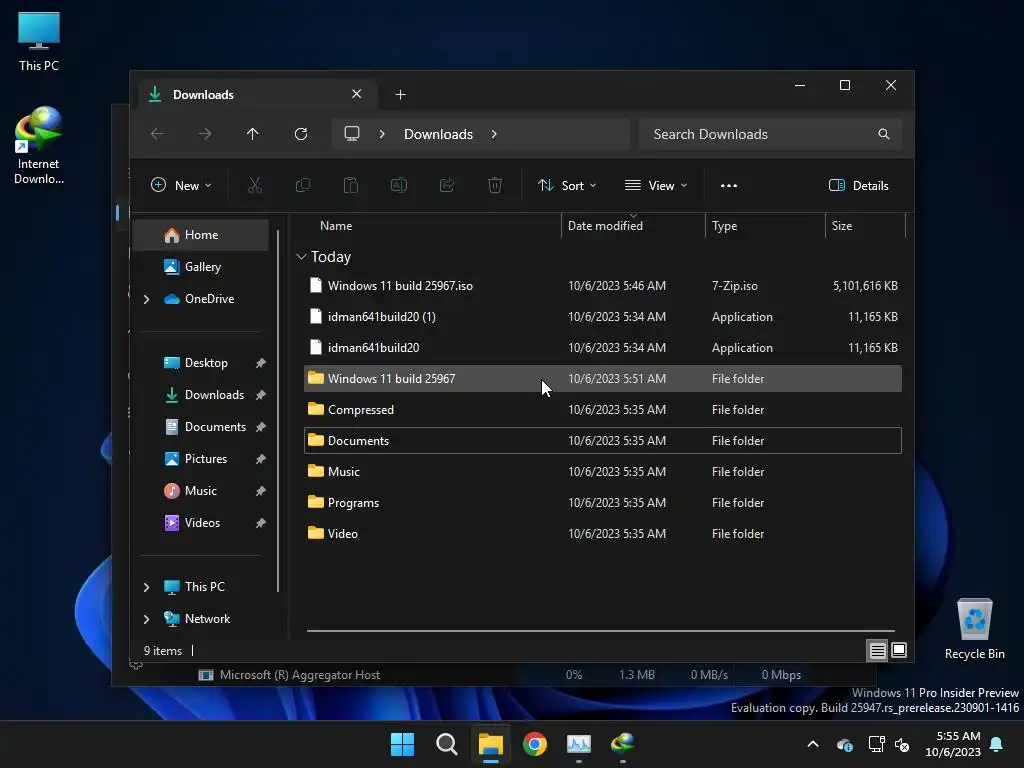Click the Search Downloads field
The height and width of the screenshot is (768, 1024).
(x=770, y=134)
